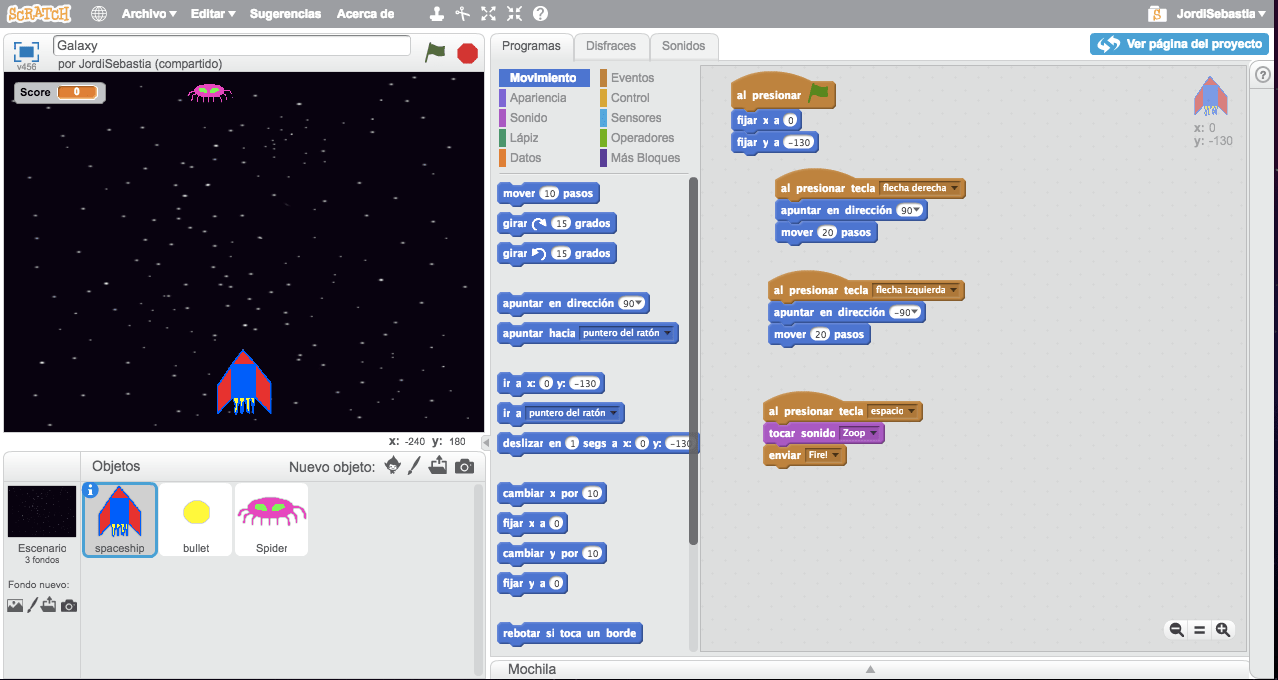Viewport: 1278px width, 680px height.
Task: Upload a sprite from file
Action: 438,464
